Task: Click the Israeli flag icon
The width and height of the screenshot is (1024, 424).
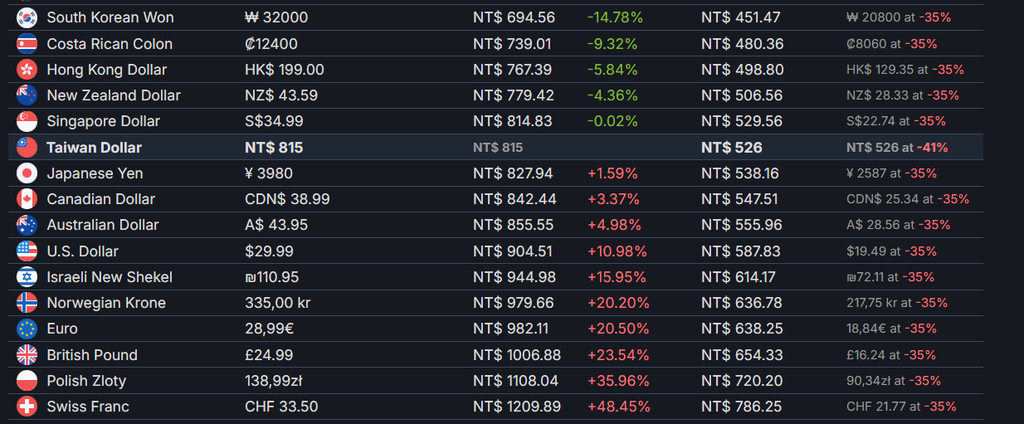Action: tap(27, 277)
